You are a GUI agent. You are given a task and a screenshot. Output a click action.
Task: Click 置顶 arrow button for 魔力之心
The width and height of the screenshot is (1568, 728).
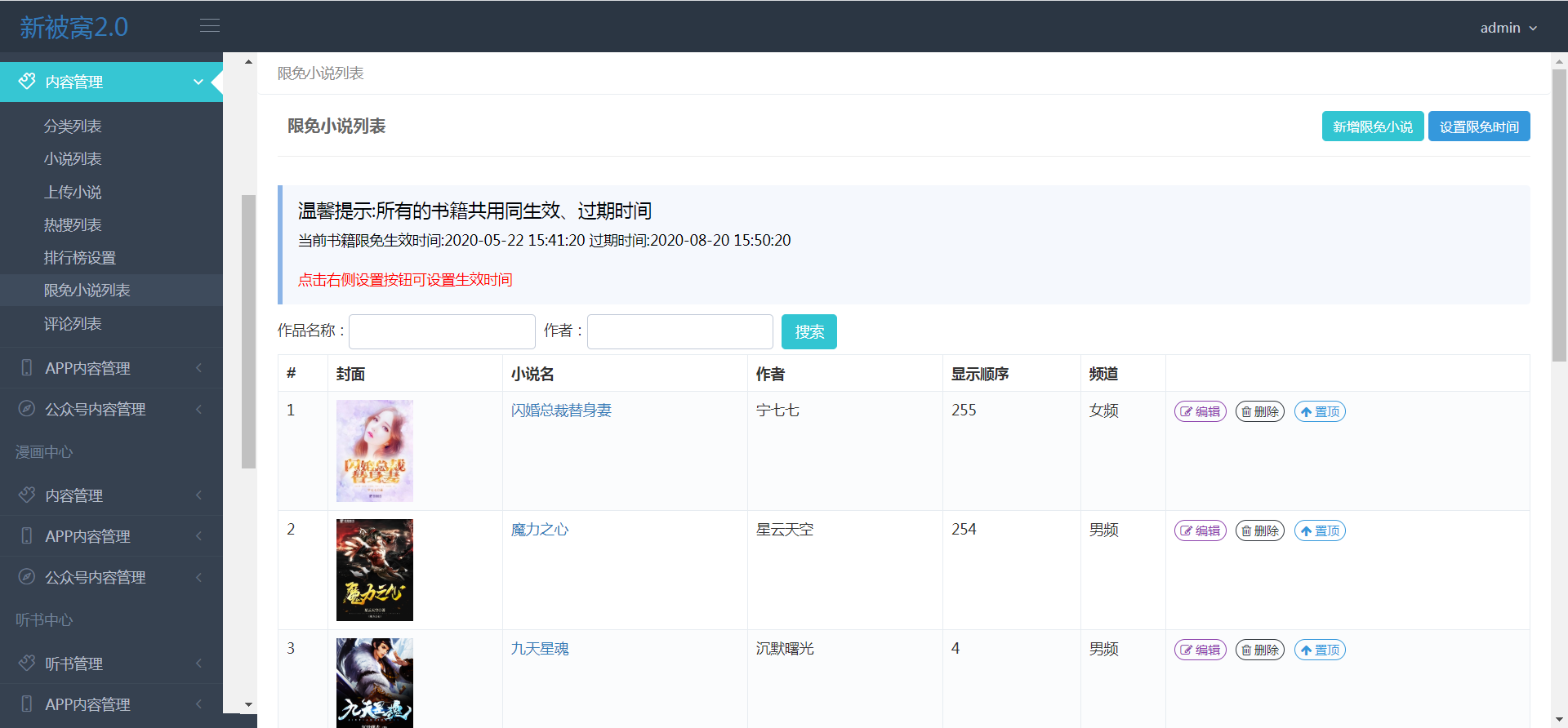(1319, 530)
